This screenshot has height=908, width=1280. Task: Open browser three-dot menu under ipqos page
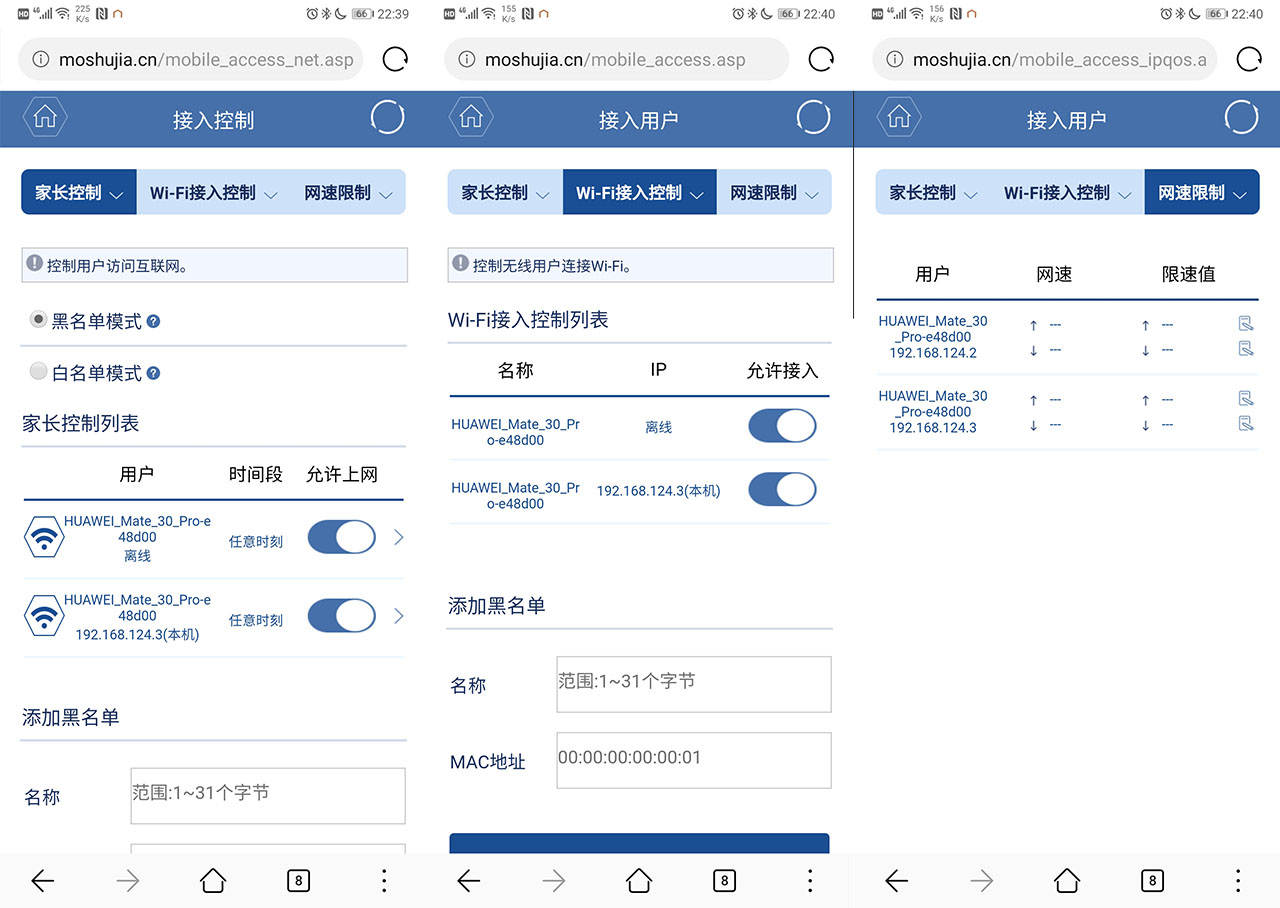1238,880
